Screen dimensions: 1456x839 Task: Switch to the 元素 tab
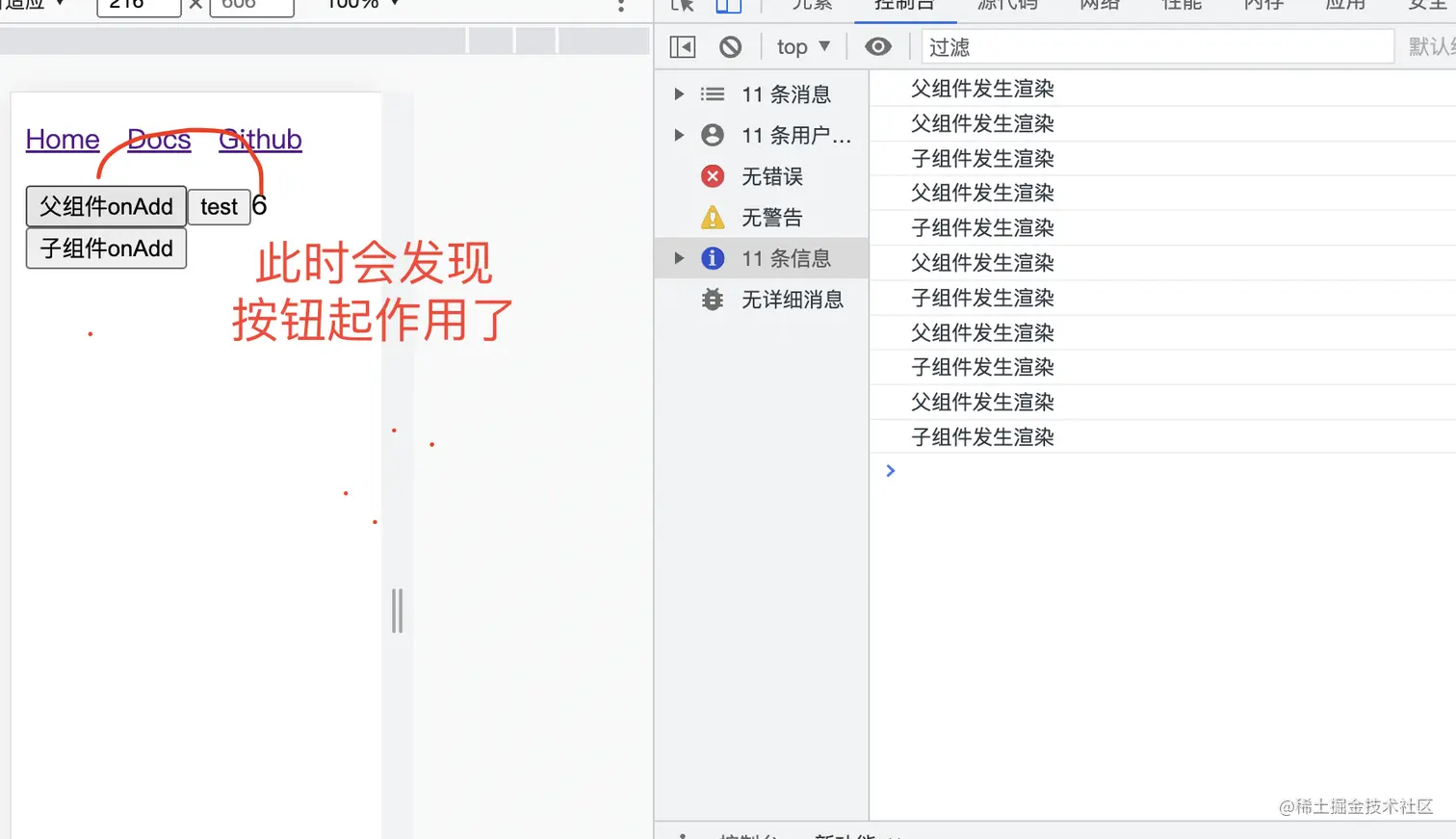click(814, 6)
